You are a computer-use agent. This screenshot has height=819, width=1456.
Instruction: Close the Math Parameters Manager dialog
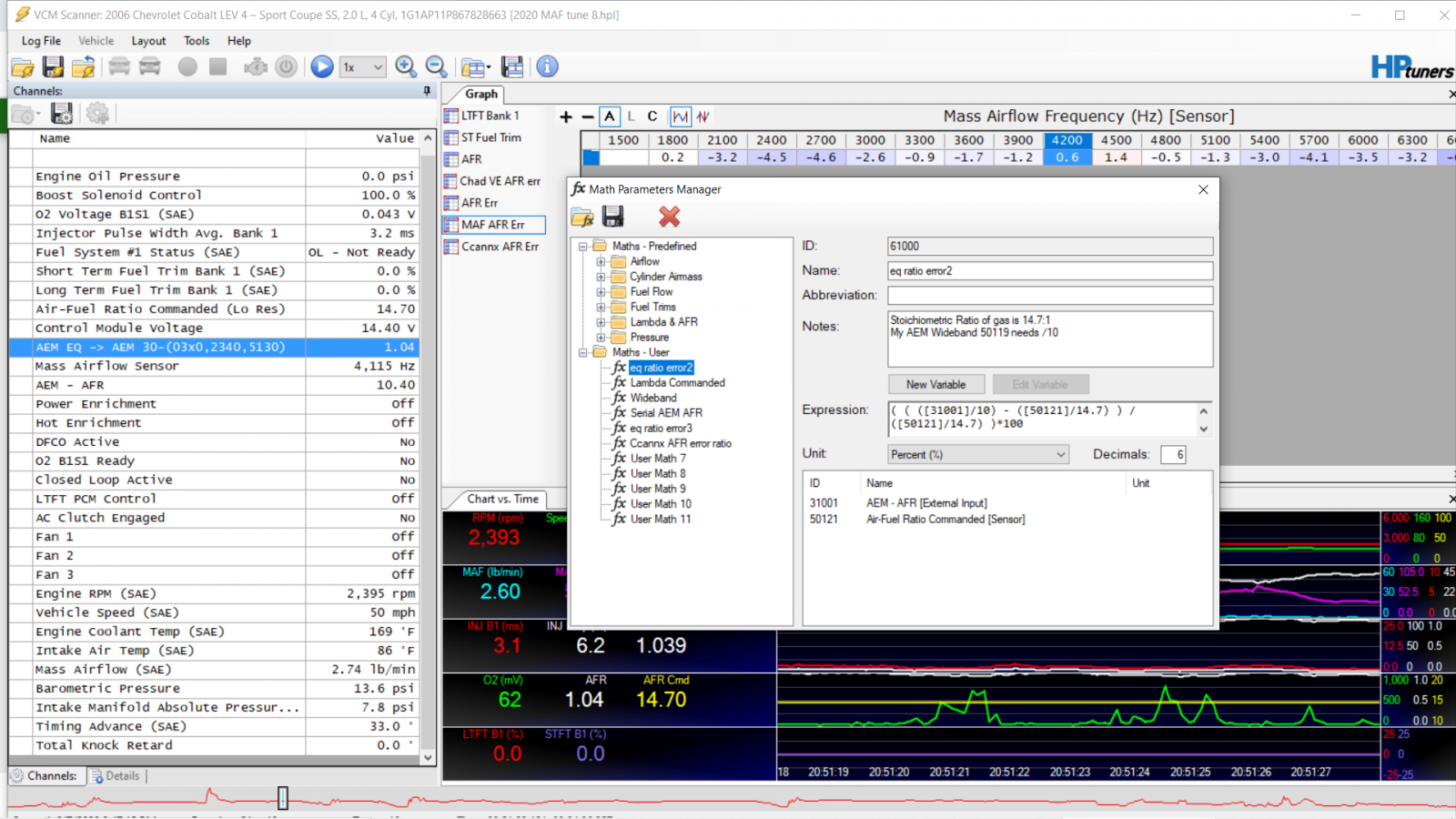pos(1203,189)
